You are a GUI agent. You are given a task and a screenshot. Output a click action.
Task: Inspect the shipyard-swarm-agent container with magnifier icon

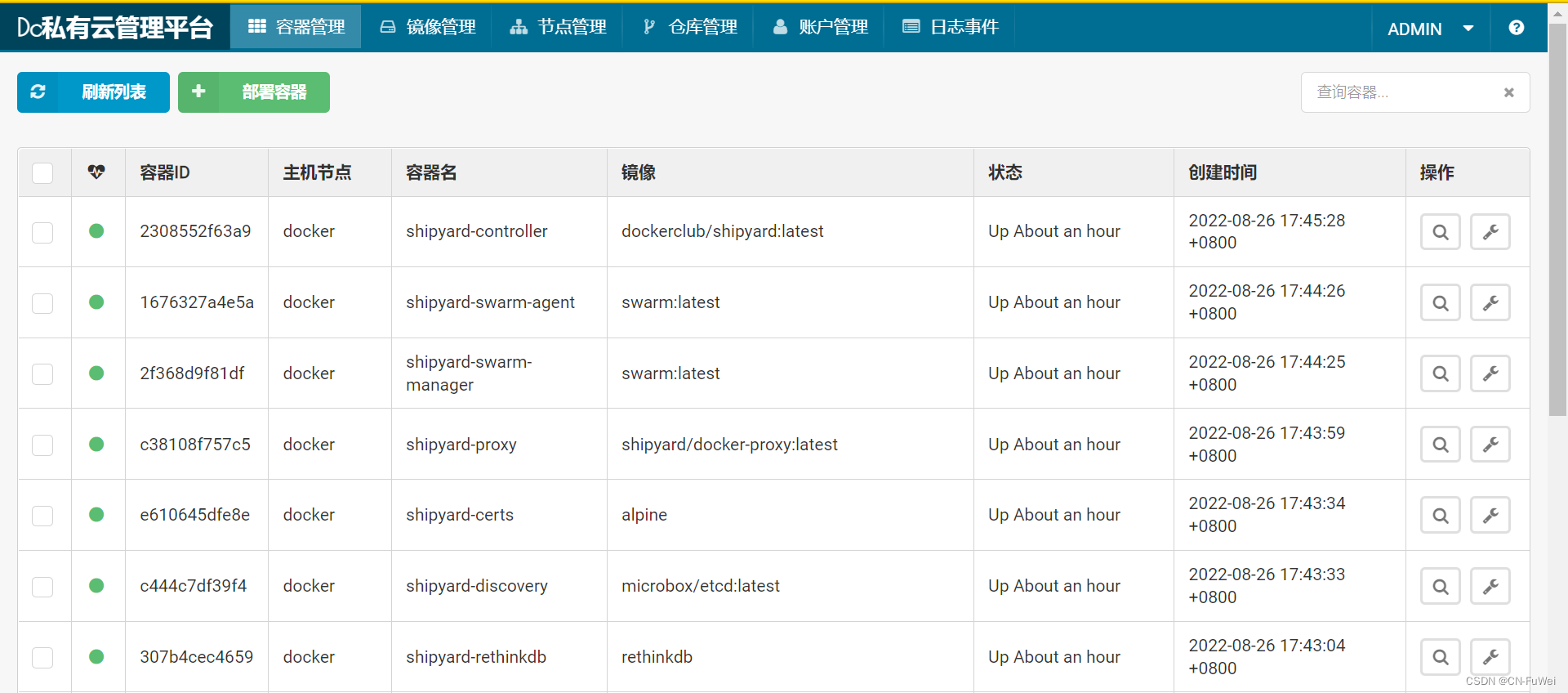pos(1441,303)
